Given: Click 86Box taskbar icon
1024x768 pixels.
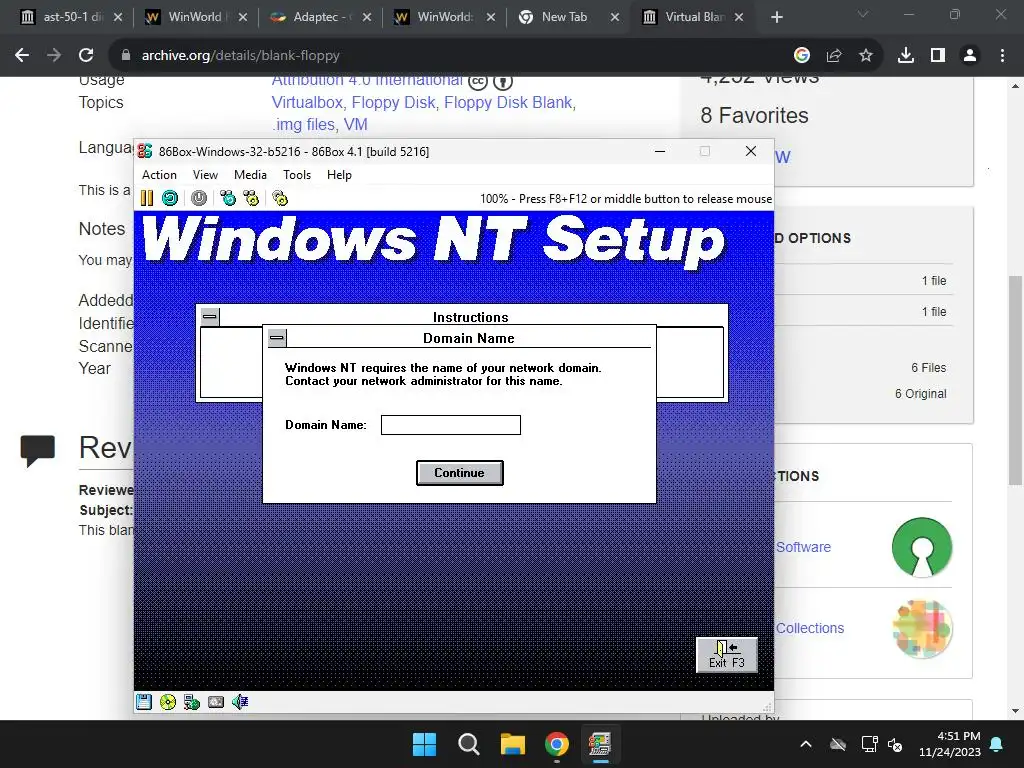Looking at the screenshot, I should [600, 744].
